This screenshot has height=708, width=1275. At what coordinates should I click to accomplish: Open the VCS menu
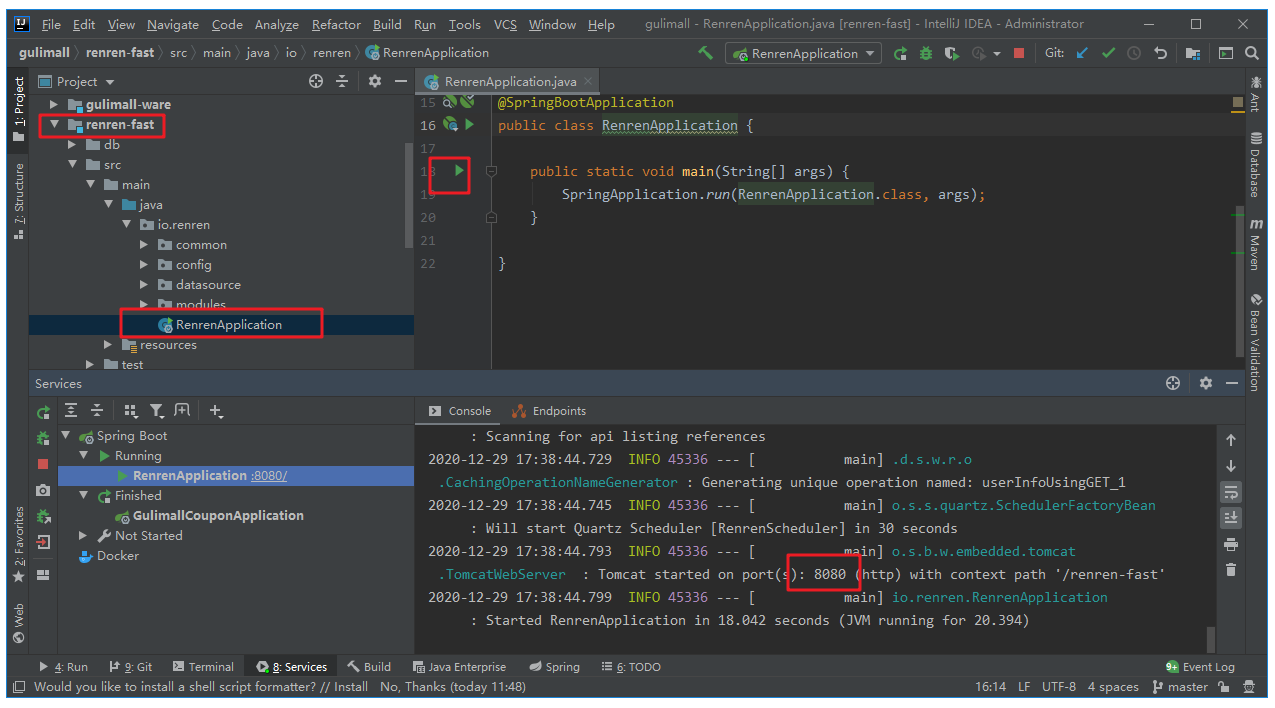(504, 24)
